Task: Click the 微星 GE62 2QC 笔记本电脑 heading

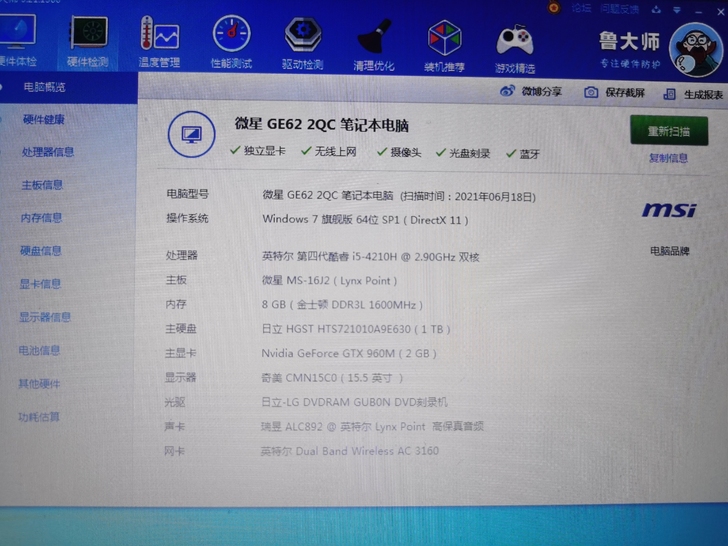Action: 322,125
